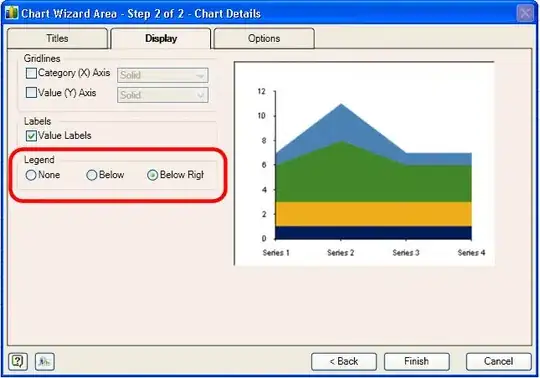Click the chart wizard title bar icon

point(11,13)
